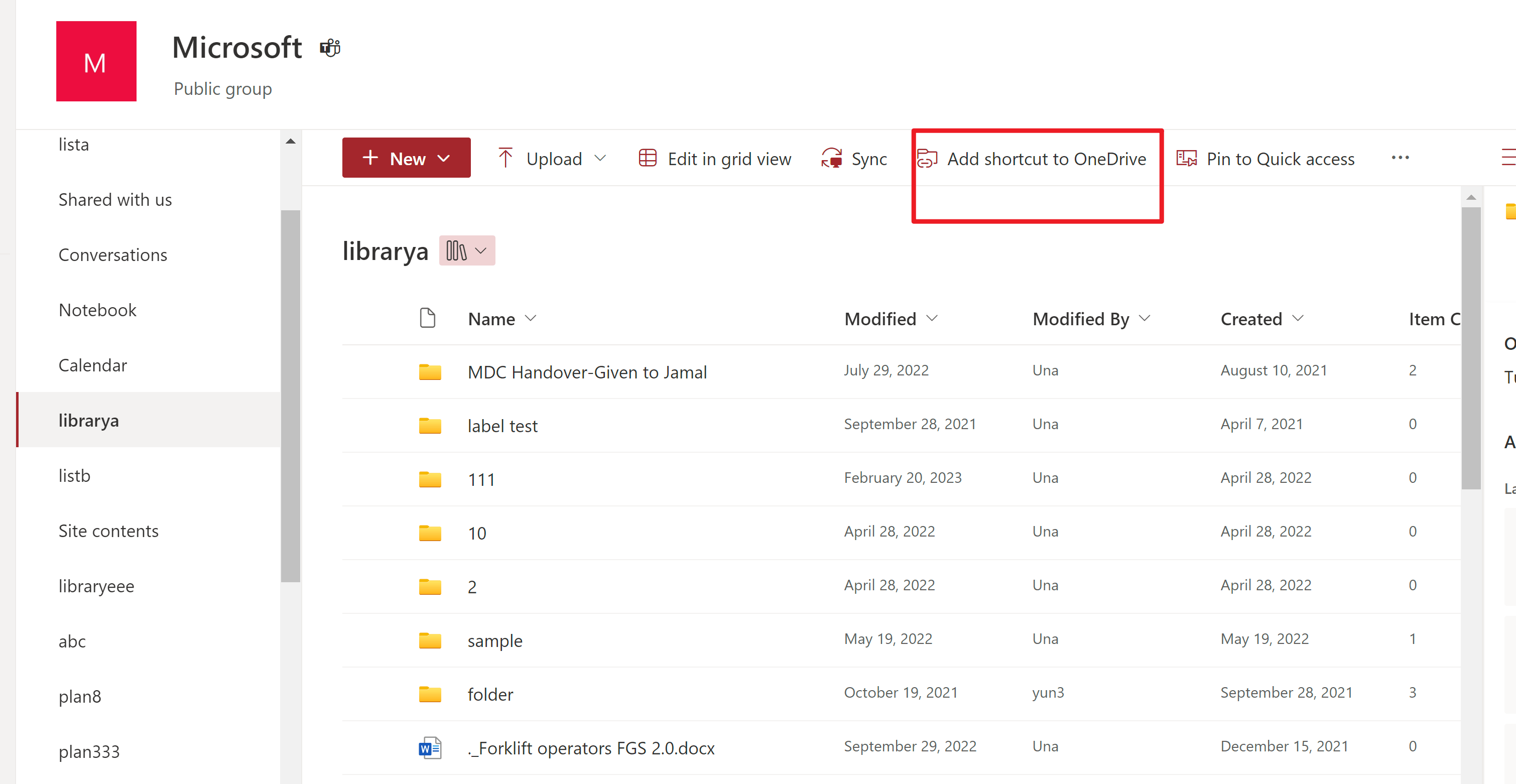The image size is (1516, 784).
Task: Click the Word icon for Forklift operators document
Action: 430,748
